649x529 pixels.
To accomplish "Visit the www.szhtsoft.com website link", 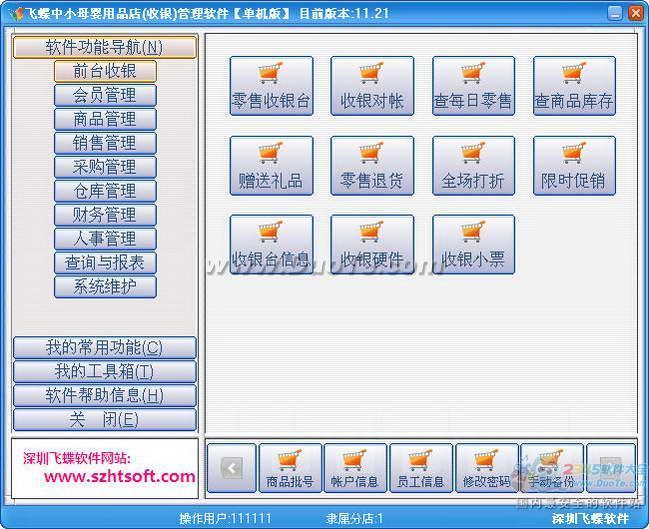I will [119, 477].
